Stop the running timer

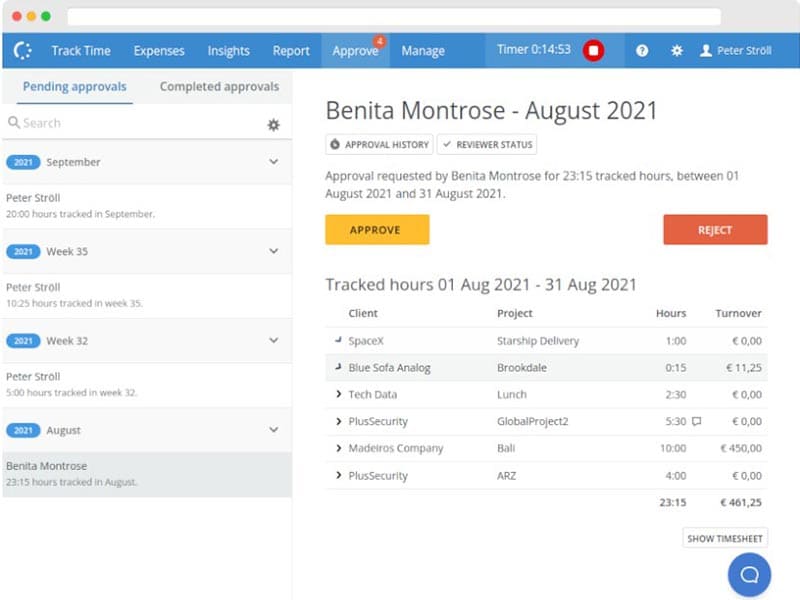coord(594,50)
